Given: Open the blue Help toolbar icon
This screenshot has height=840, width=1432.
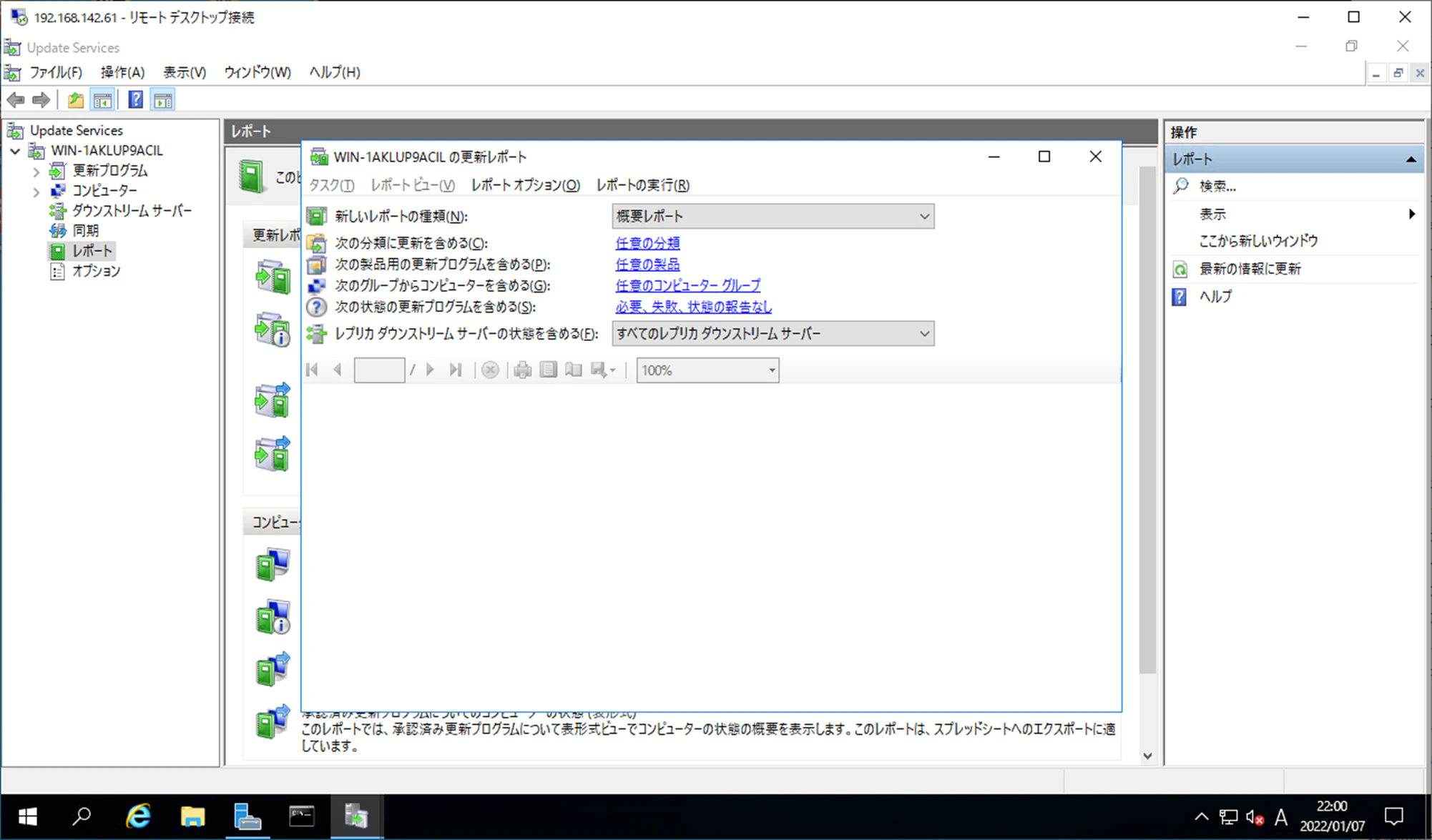Looking at the screenshot, I should click(135, 100).
